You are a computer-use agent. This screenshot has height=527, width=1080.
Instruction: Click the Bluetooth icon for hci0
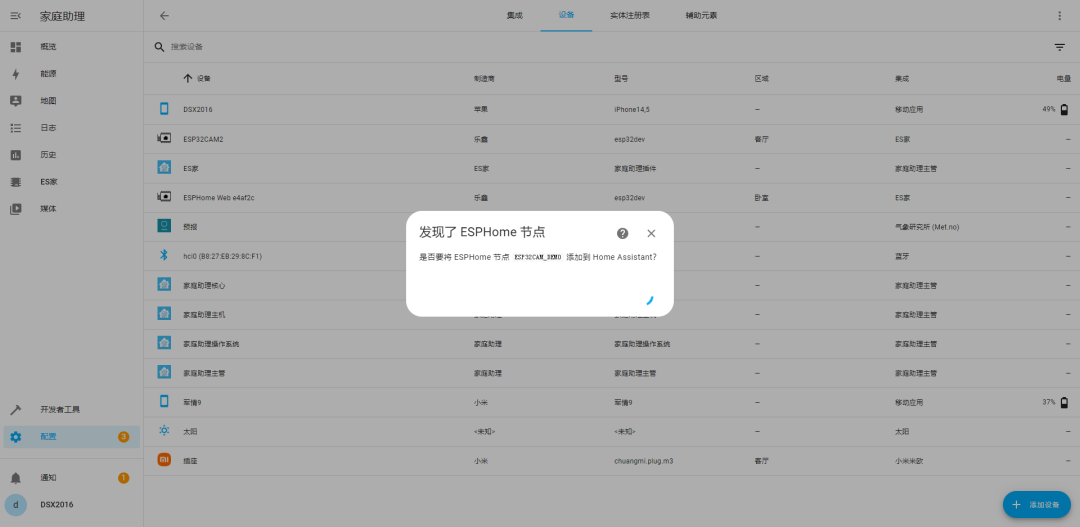[164, 256]
